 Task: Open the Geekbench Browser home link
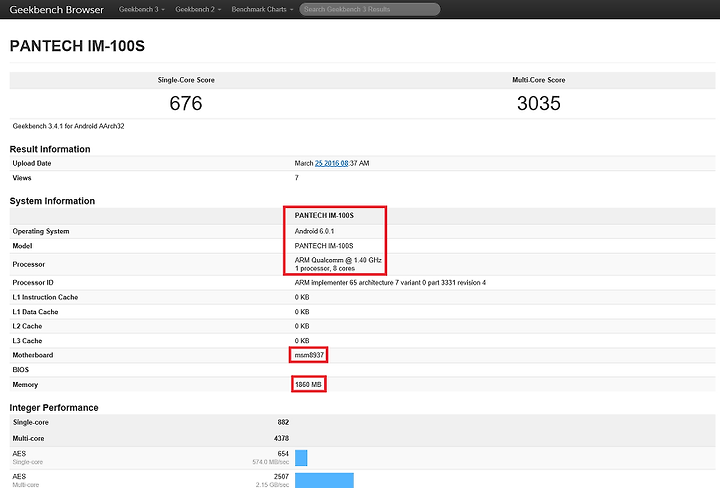56,10
